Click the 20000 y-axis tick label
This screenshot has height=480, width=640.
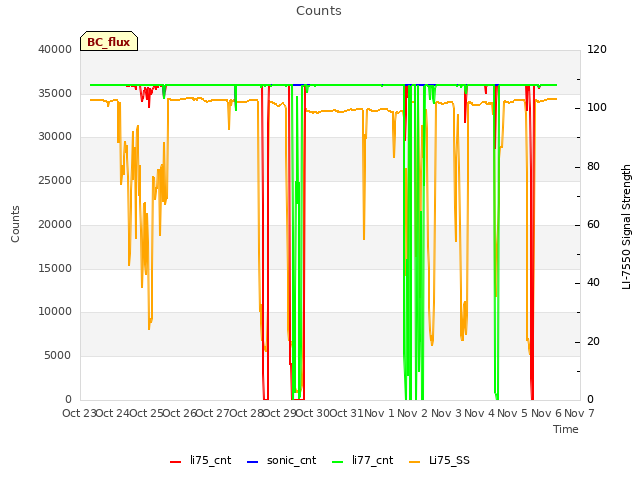[55, 224]
